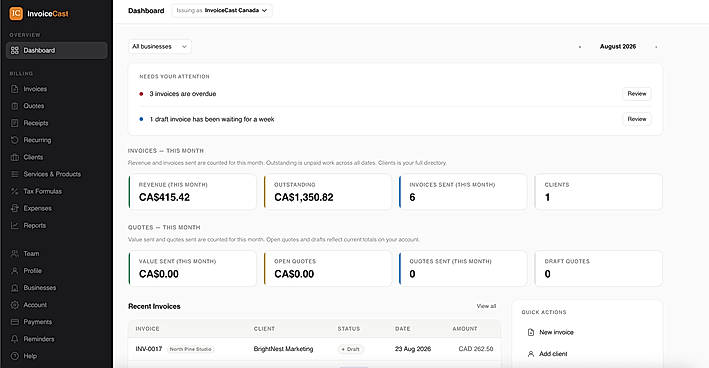The image size is (709, 368).
Task: Click '1 draft invoice has been waiting' text
Action: coord(212,119)
